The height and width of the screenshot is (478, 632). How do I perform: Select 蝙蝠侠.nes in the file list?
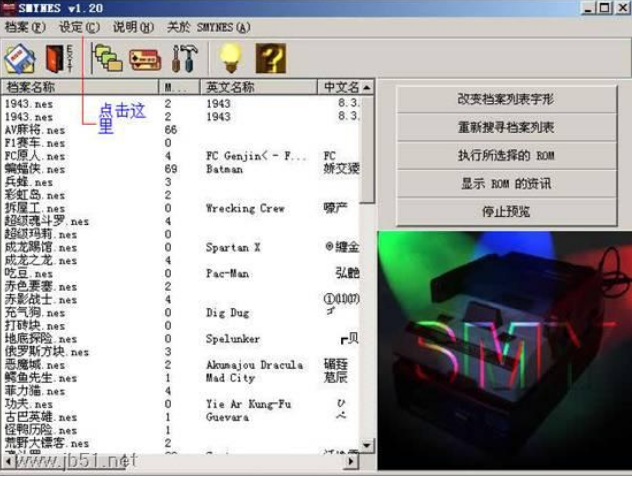pos(35,169)
